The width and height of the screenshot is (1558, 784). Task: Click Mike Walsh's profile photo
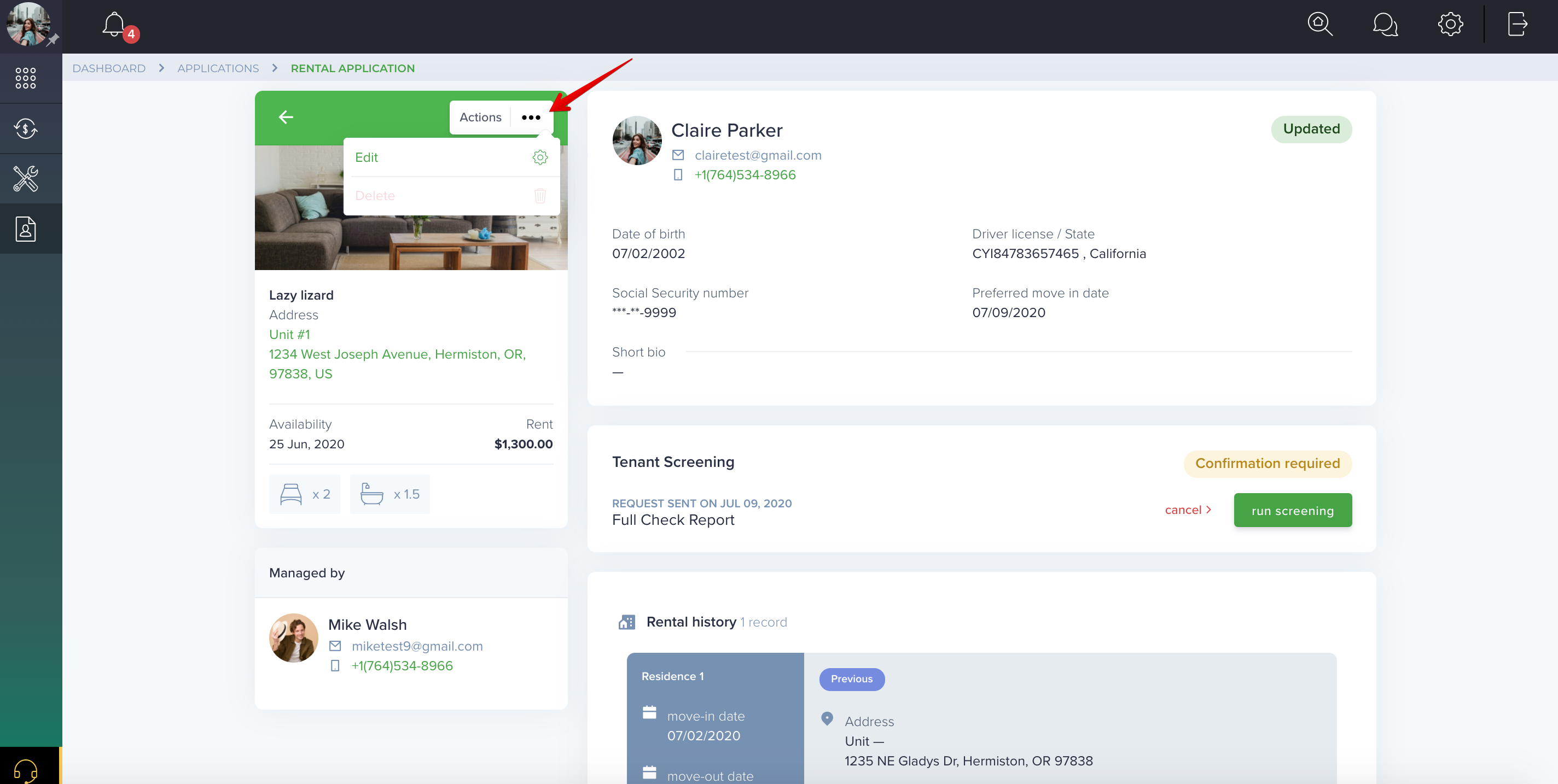[293, 639]
